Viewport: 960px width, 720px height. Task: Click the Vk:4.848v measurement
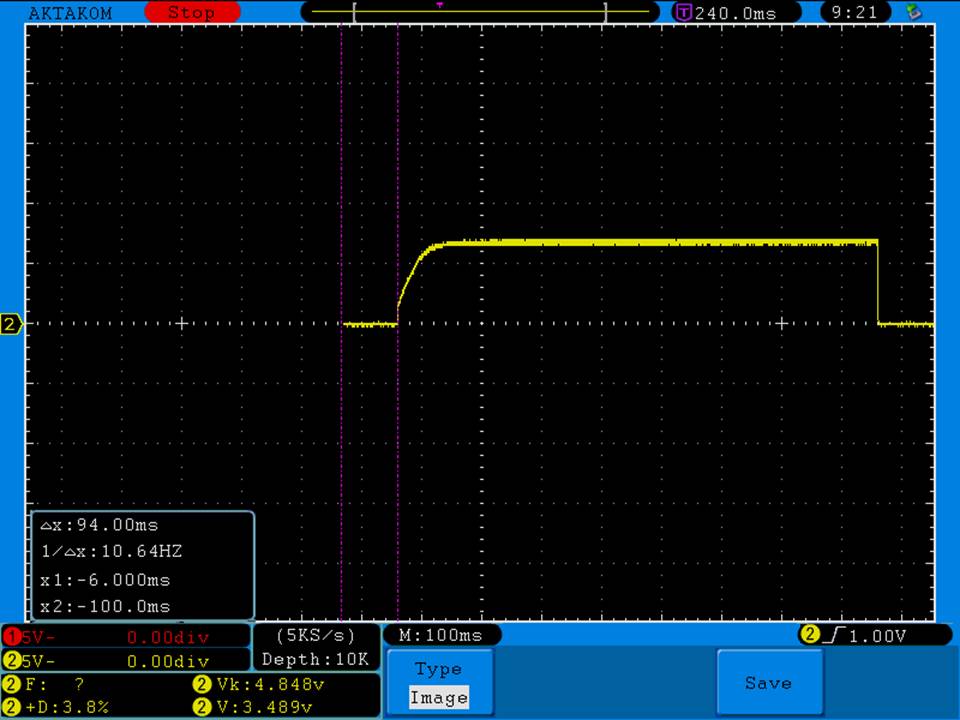[x=269, y=684]
